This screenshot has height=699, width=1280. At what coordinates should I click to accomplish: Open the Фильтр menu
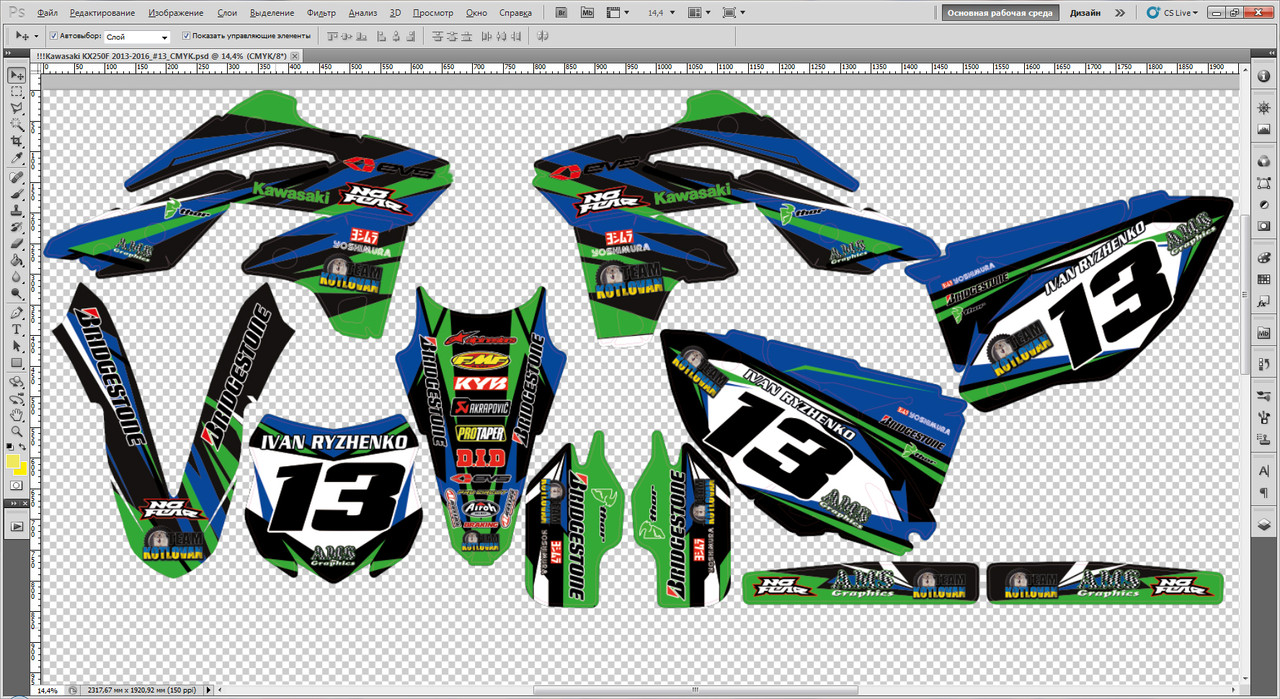point(321,13)
